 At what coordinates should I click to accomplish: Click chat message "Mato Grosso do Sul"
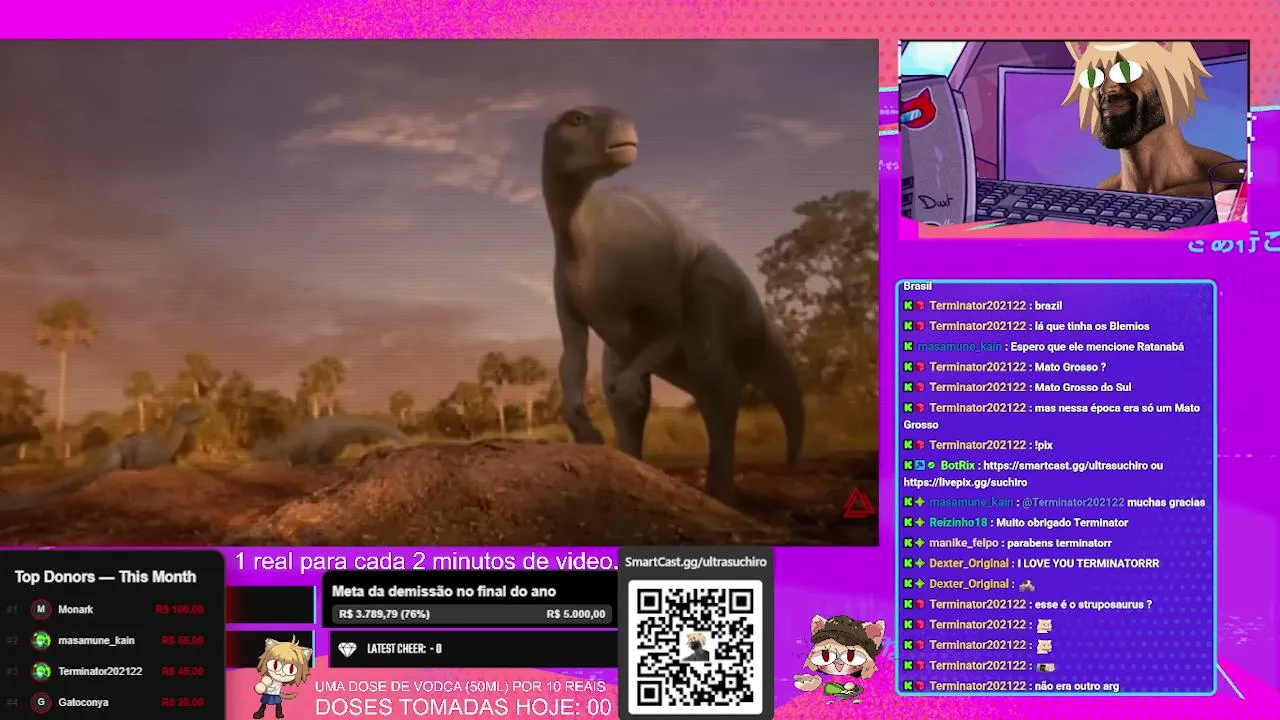coord(1082,387)
